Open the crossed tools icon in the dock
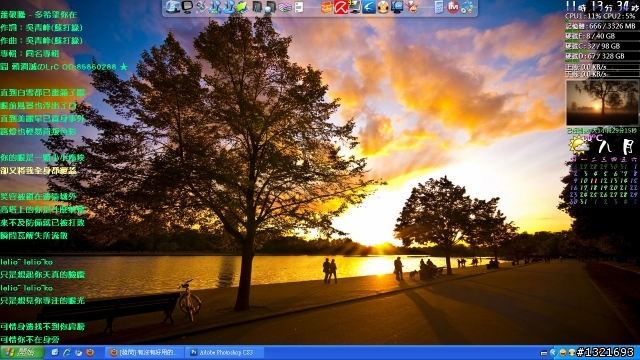This screenshot has width=640, height=360. click(x=201, y=7)
